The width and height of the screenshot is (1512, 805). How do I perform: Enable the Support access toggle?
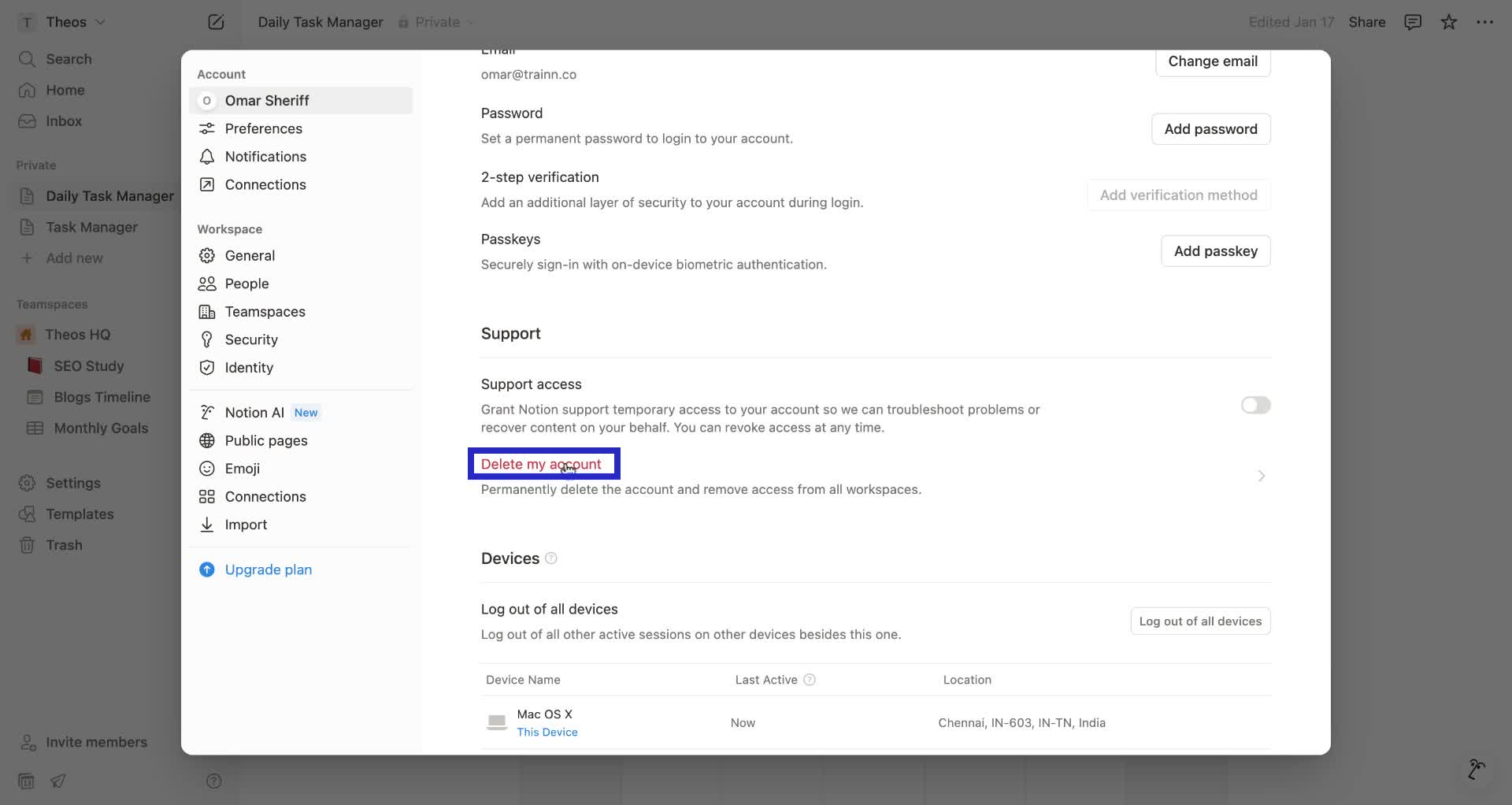click(x=1255, y=405)
